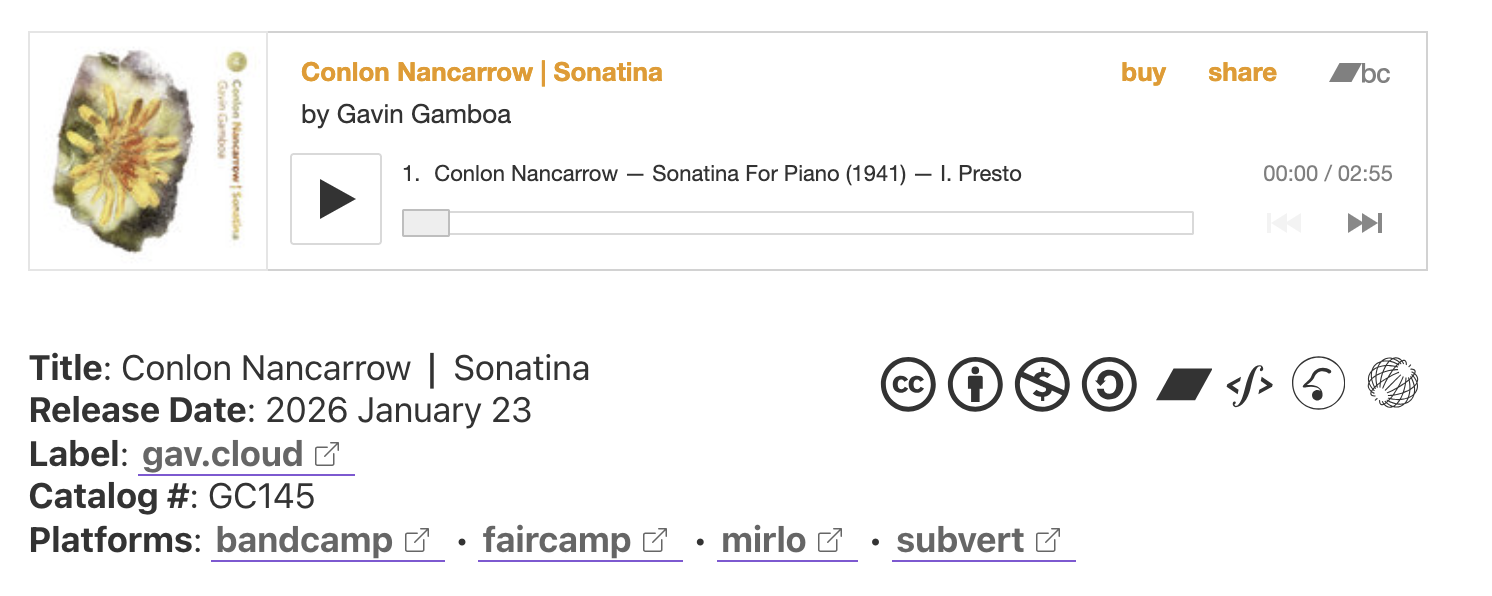The height and width of the screenshot is (596, 1492).
Task: Skip to the next track
Action: tap(1365, 223)
